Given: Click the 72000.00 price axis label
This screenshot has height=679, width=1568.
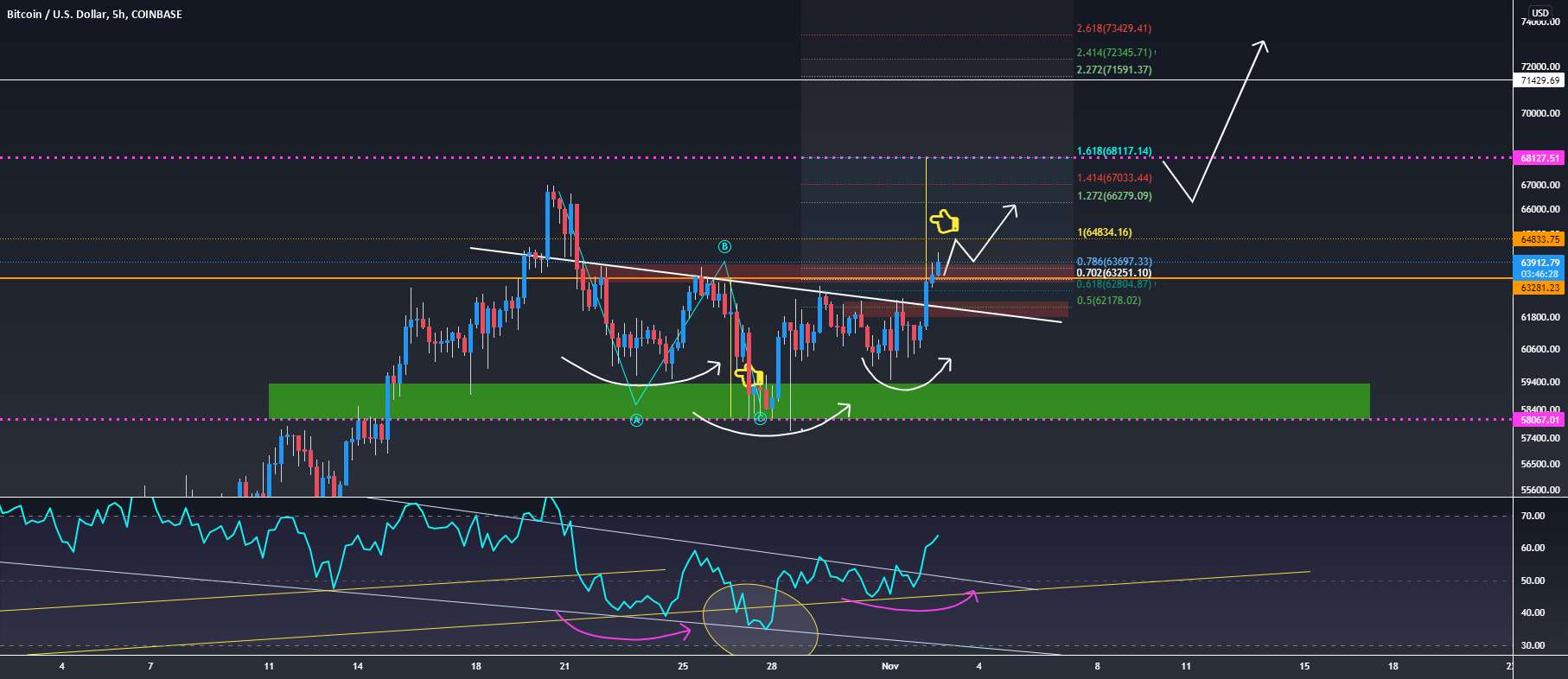Looking at the screenshot, I should pyautogui.click(x=1540, y=67).
